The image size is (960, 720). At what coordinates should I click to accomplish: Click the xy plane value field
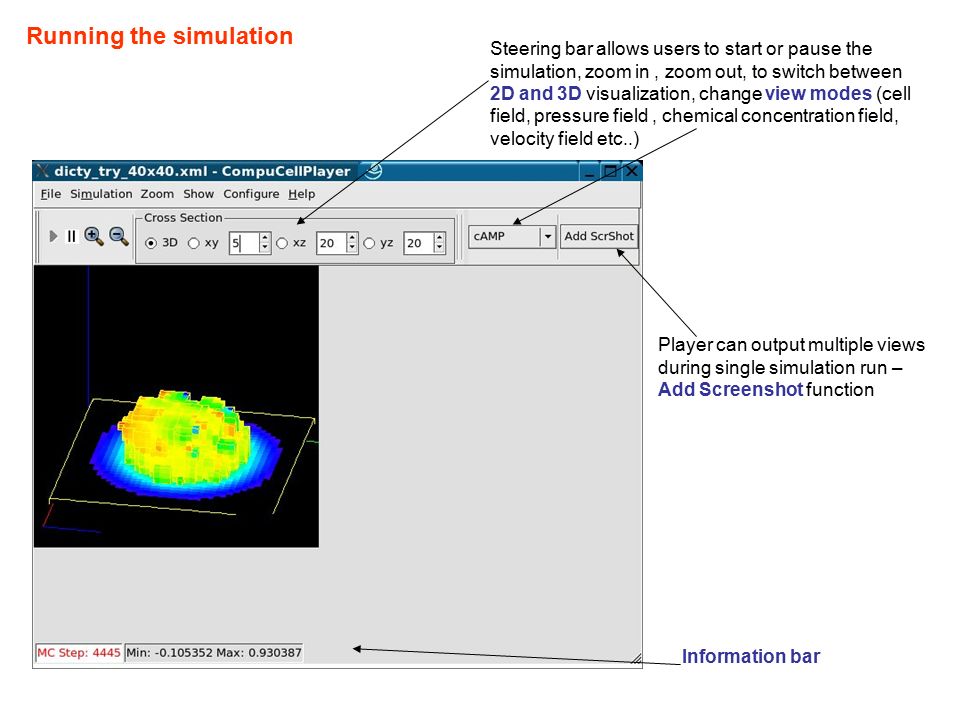(244, 243)
